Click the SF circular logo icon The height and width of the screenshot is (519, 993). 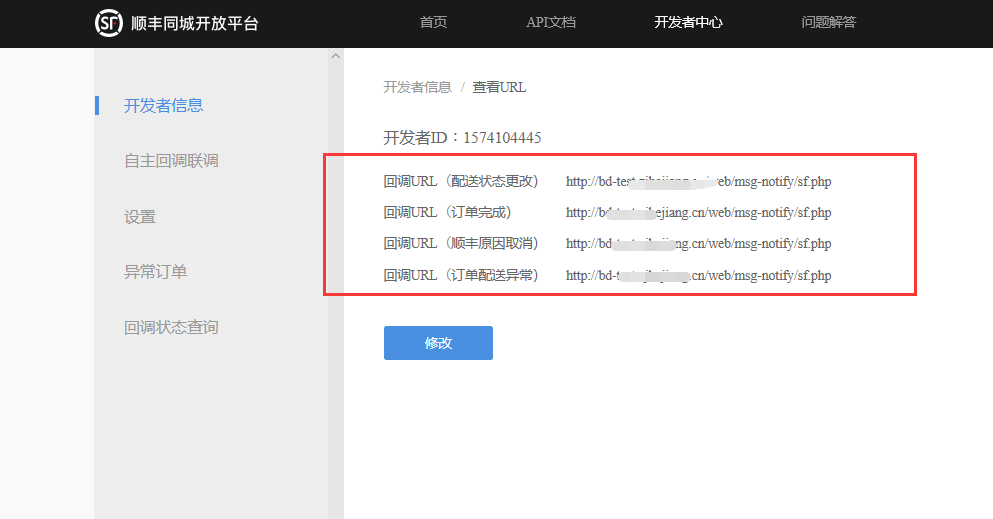tap(109, 23)
